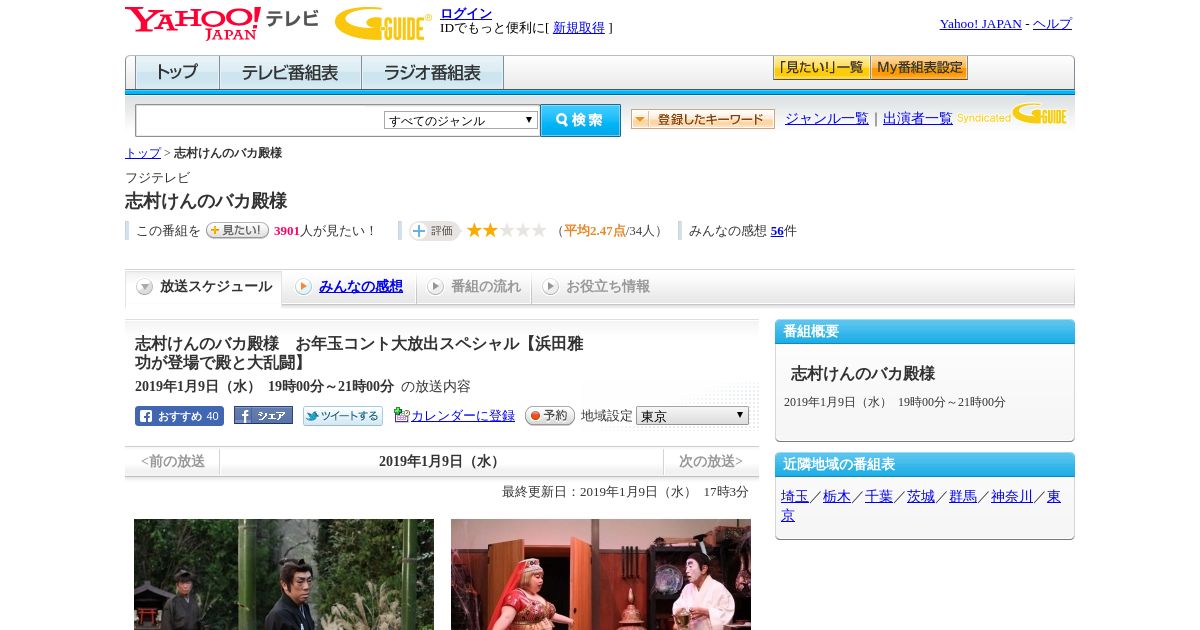Click the red 予約 record button
Screen dimensions: 1200x630
550,415
